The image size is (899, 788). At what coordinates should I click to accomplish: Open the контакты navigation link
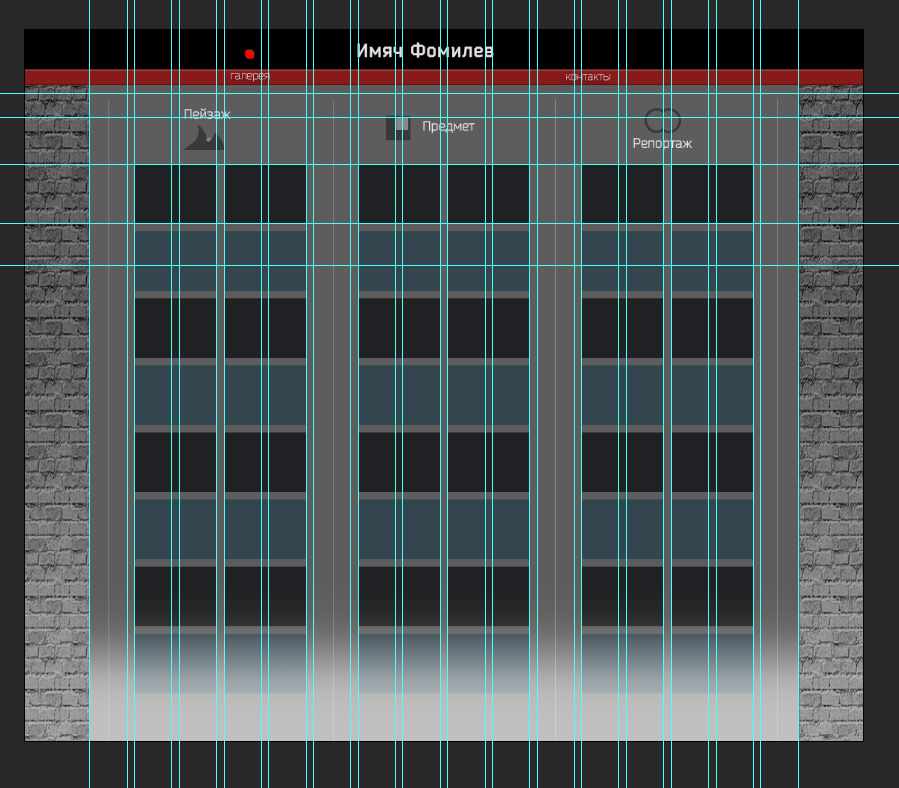click(x=588, y=77)
